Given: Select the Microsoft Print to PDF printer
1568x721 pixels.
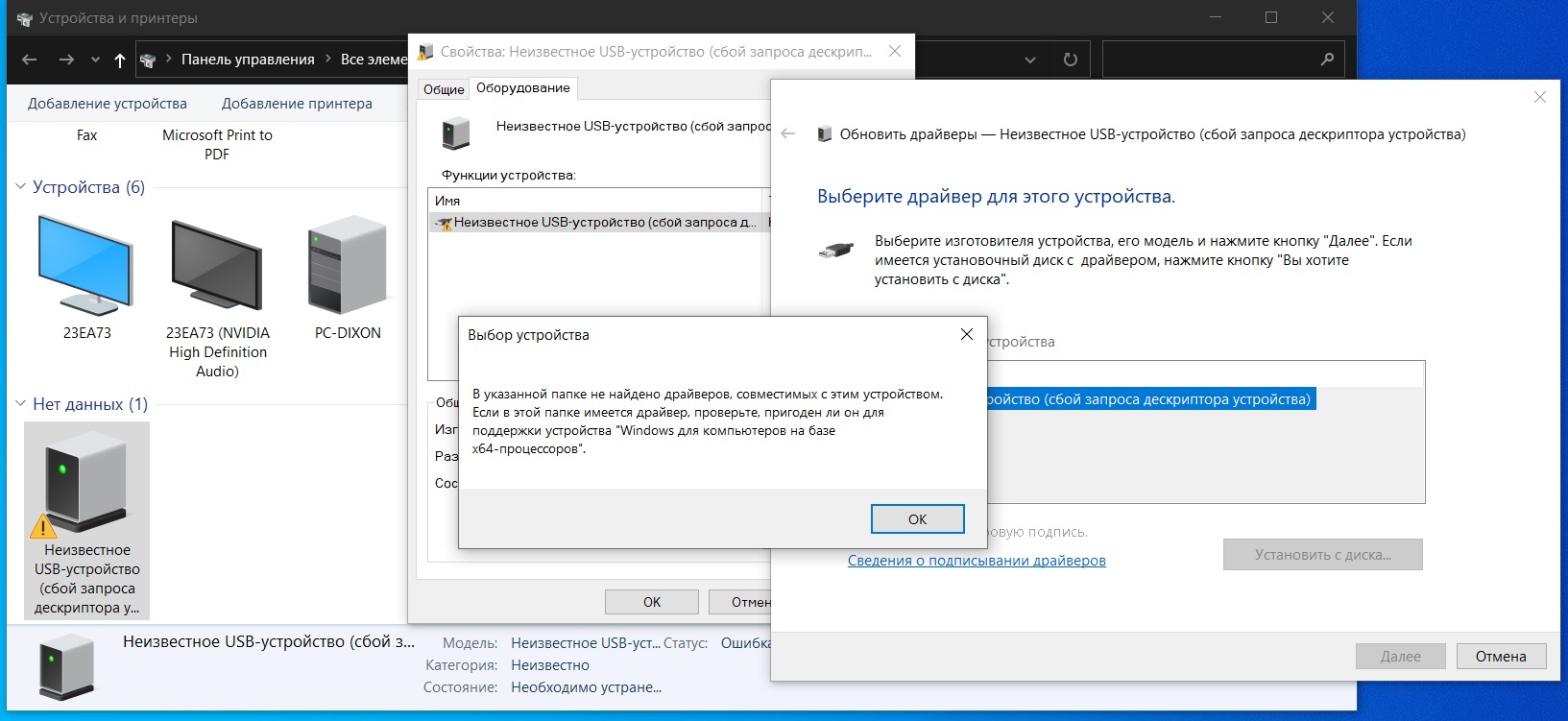Looking at the screenshot, I should (217, 144).
